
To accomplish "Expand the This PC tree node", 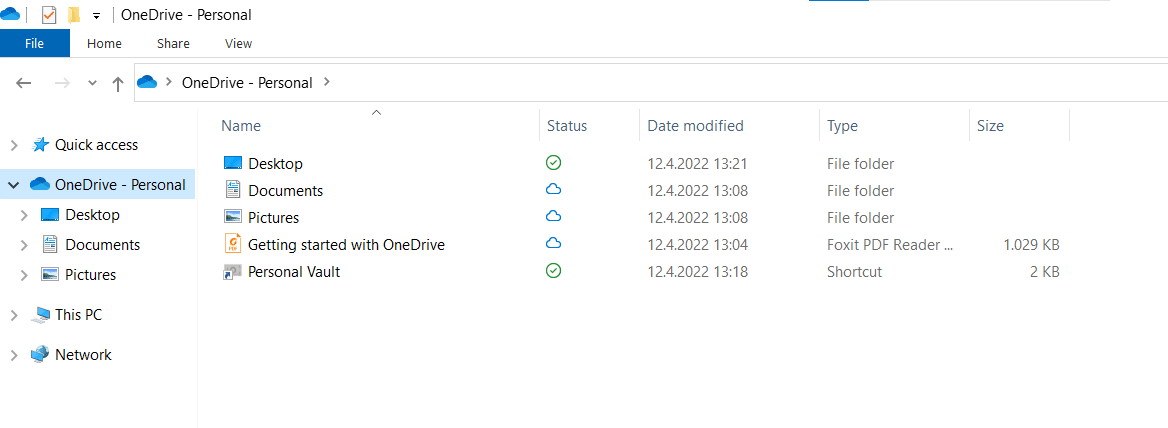I will (x=14, y=316).
